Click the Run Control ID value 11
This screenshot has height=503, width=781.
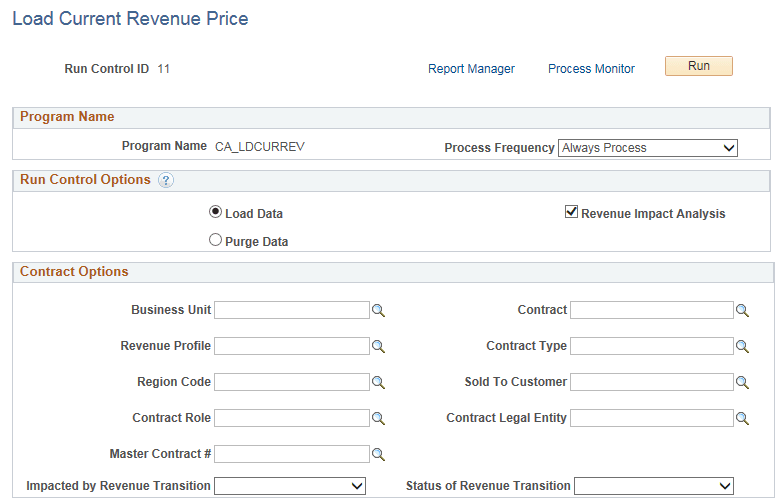163,69
